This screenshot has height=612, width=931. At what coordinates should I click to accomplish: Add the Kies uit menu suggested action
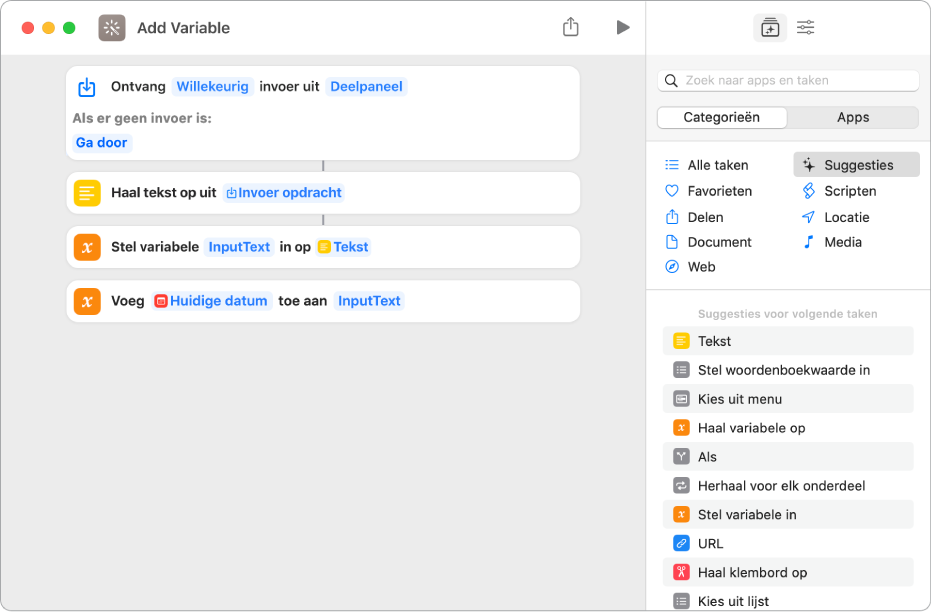(739, 399)
